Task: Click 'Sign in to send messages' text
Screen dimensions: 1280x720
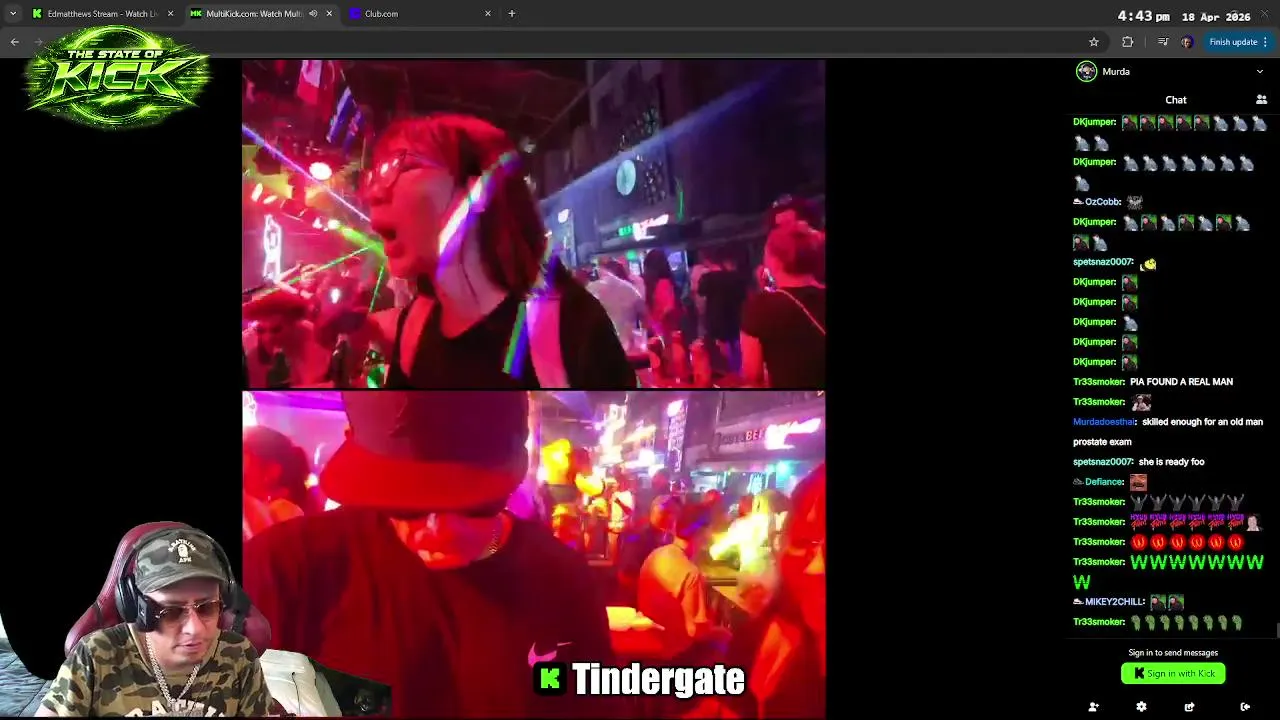Action: pos(1173,653)
